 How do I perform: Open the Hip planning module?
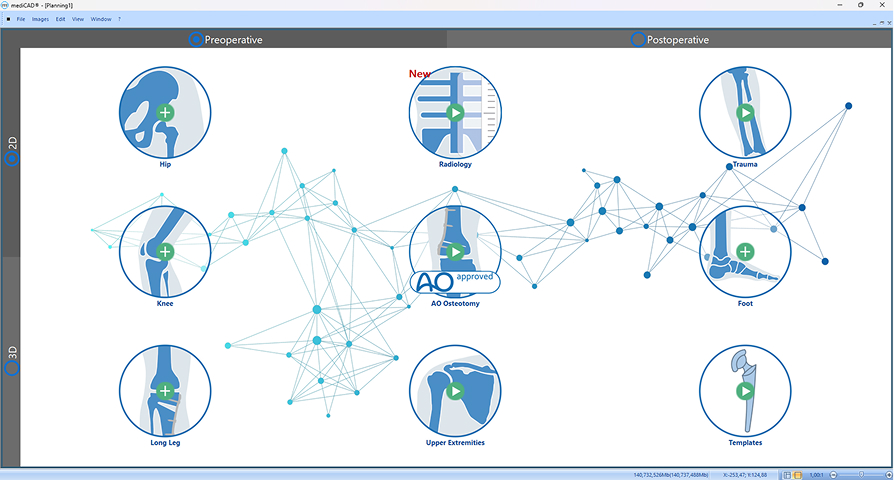pyautogui.click(x=165, y=113)
